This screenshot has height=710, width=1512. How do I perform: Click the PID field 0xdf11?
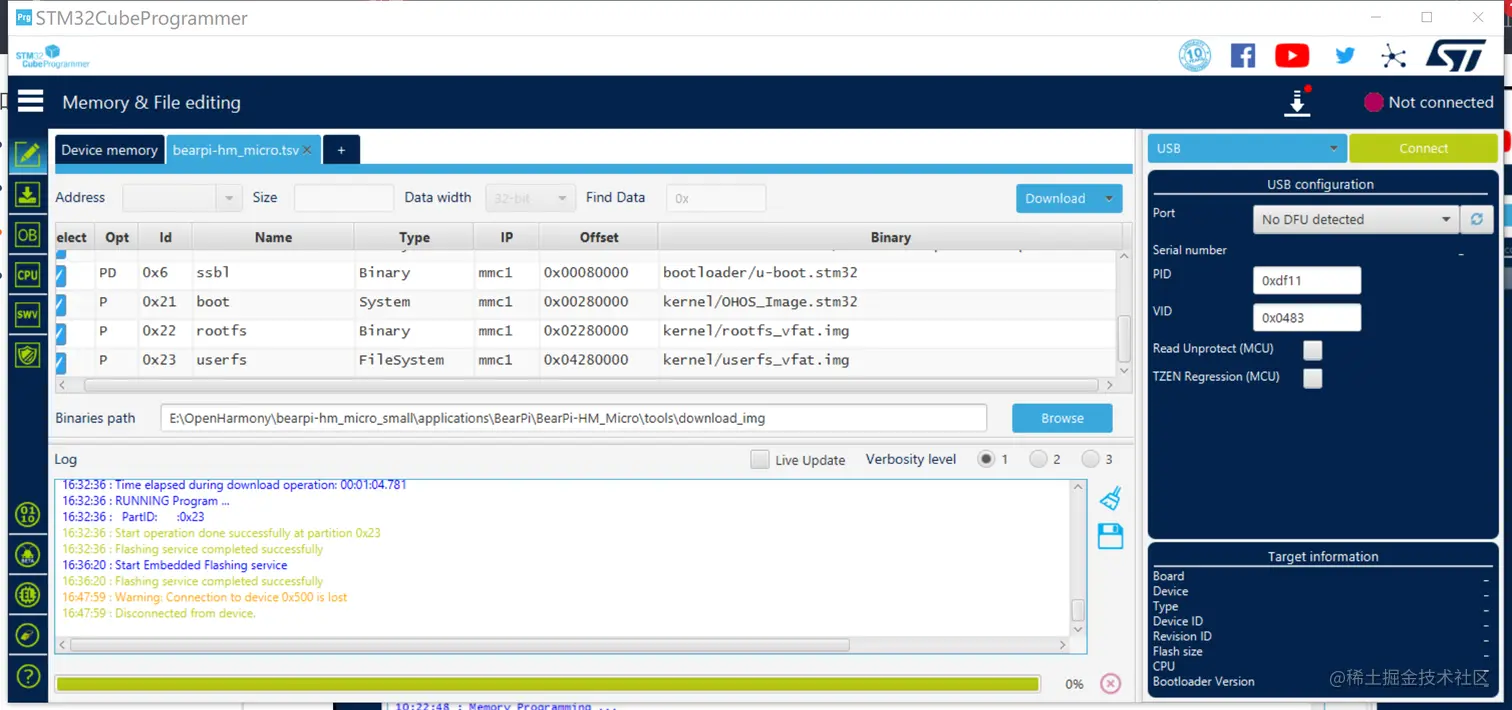pyautogui.click(x=1307, y=280)
